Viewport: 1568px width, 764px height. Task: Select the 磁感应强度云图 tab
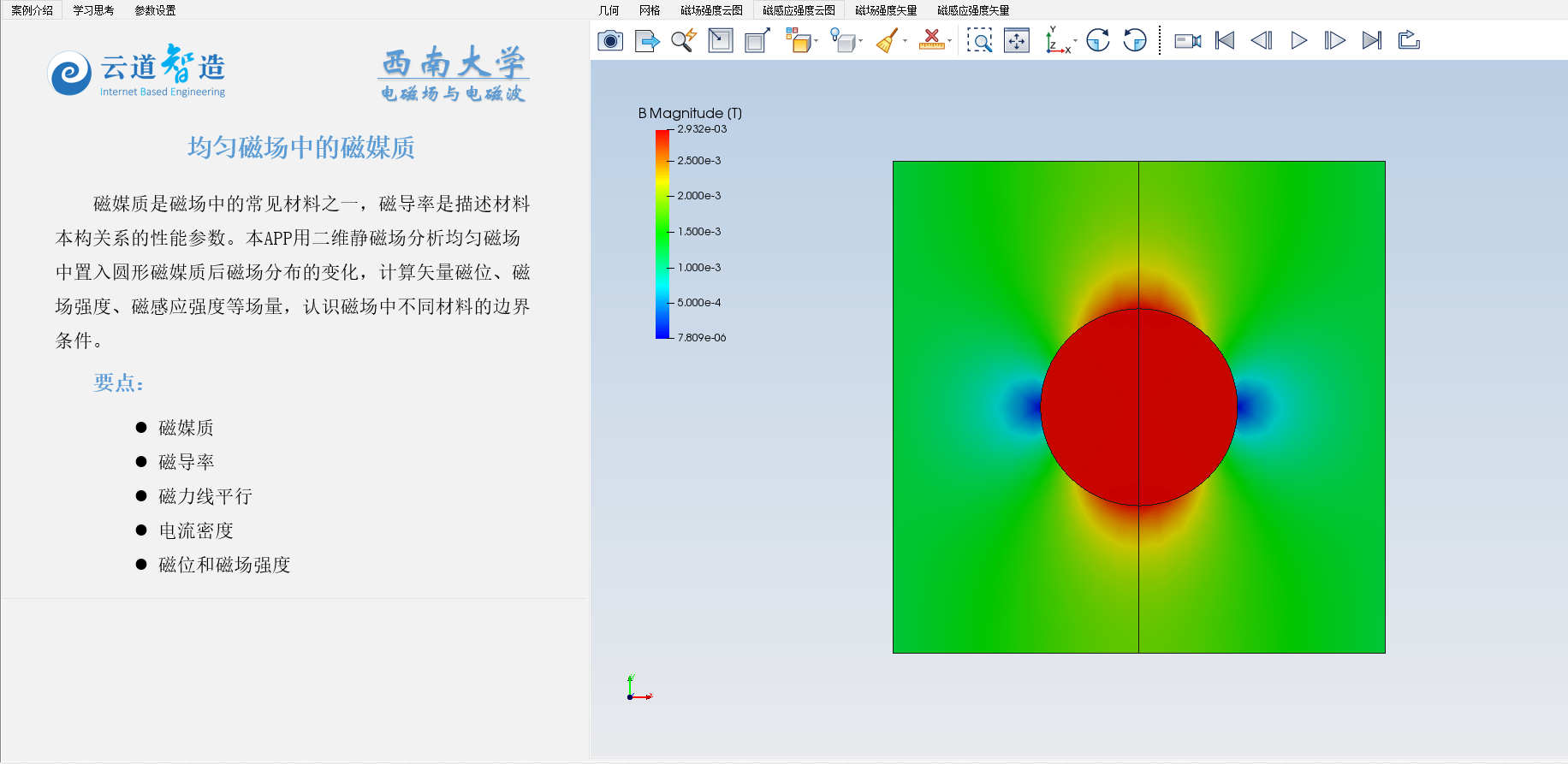tap(799, 10)
